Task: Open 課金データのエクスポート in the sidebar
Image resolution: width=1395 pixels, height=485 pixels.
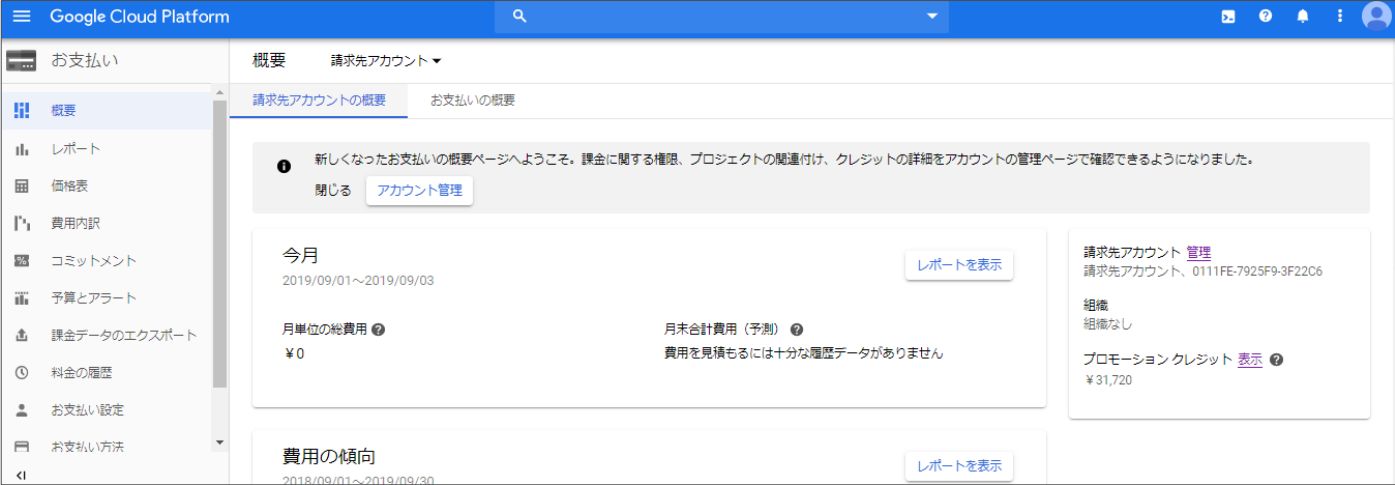Action: (x=107, y=336)
